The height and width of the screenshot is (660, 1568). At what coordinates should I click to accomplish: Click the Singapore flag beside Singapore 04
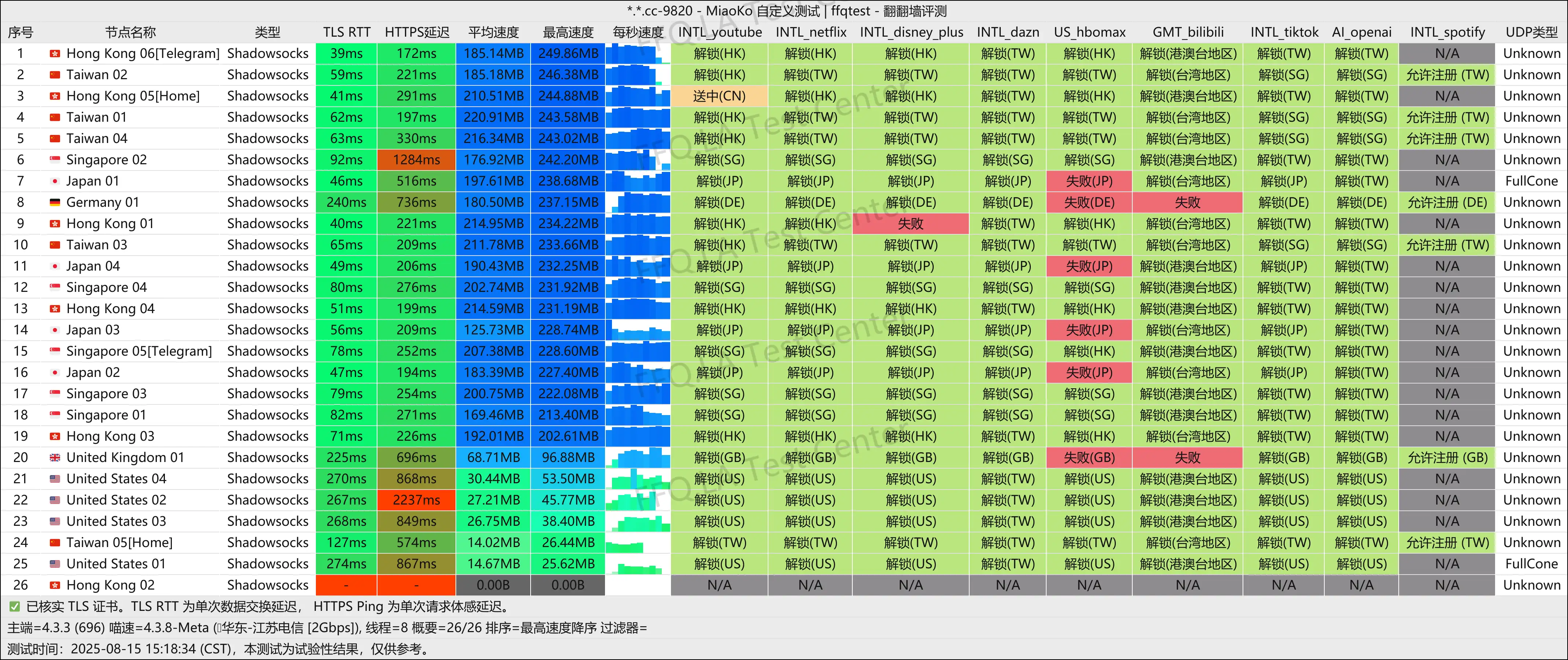click(x=55, y=287)
